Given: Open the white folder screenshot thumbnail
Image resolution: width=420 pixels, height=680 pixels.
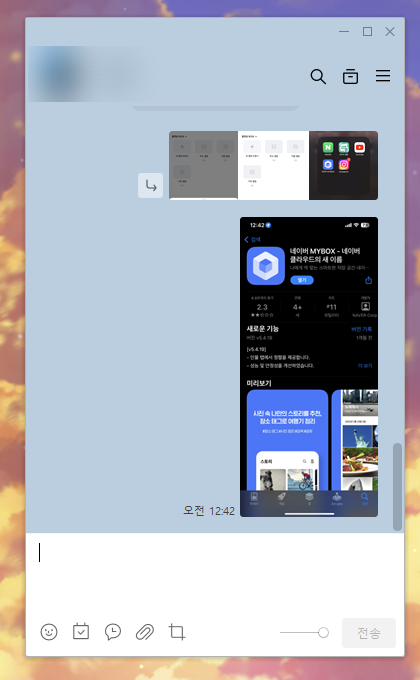Looking at the screenshot, I should pyautogui.click(x=273, y=165).
